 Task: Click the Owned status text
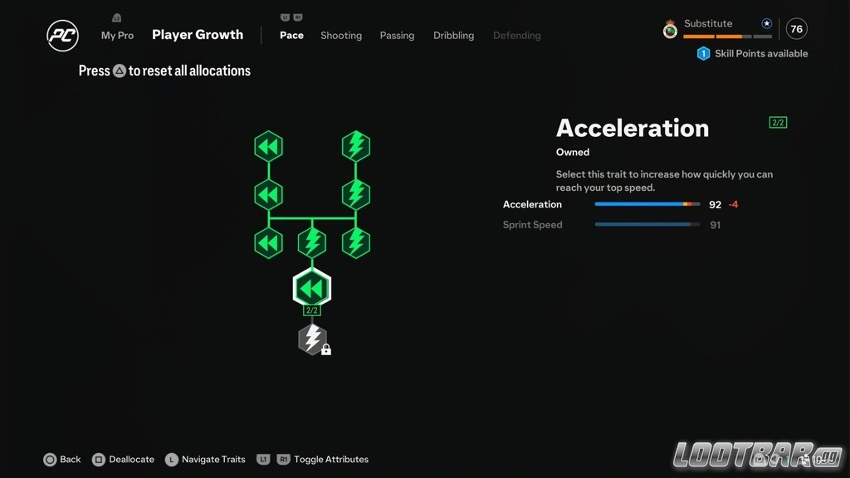click(572, 152)
